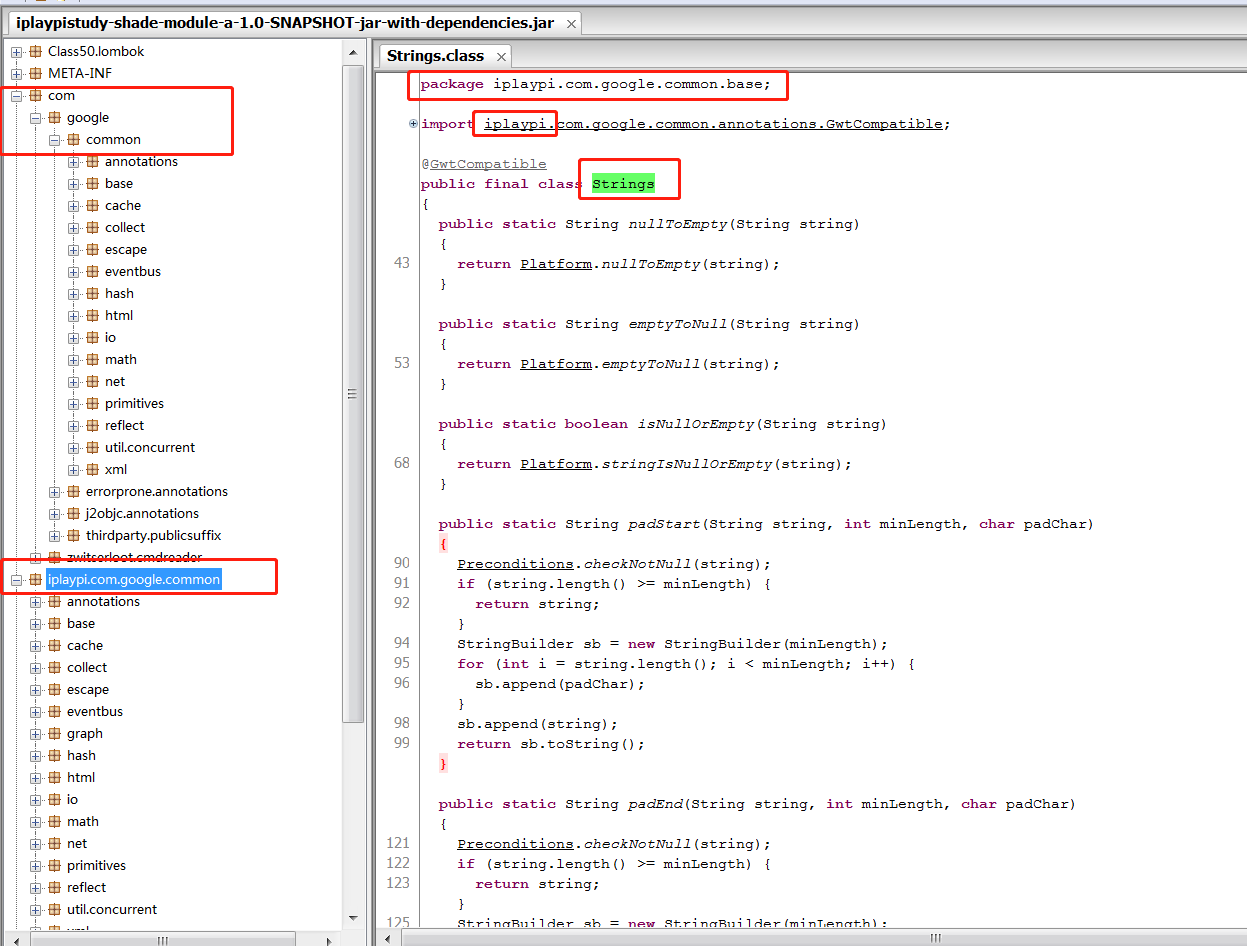The width and height of the screenshot is (1247, 946).
Task: Select the Class50.lombok tree item
Action: pos(96,51)
